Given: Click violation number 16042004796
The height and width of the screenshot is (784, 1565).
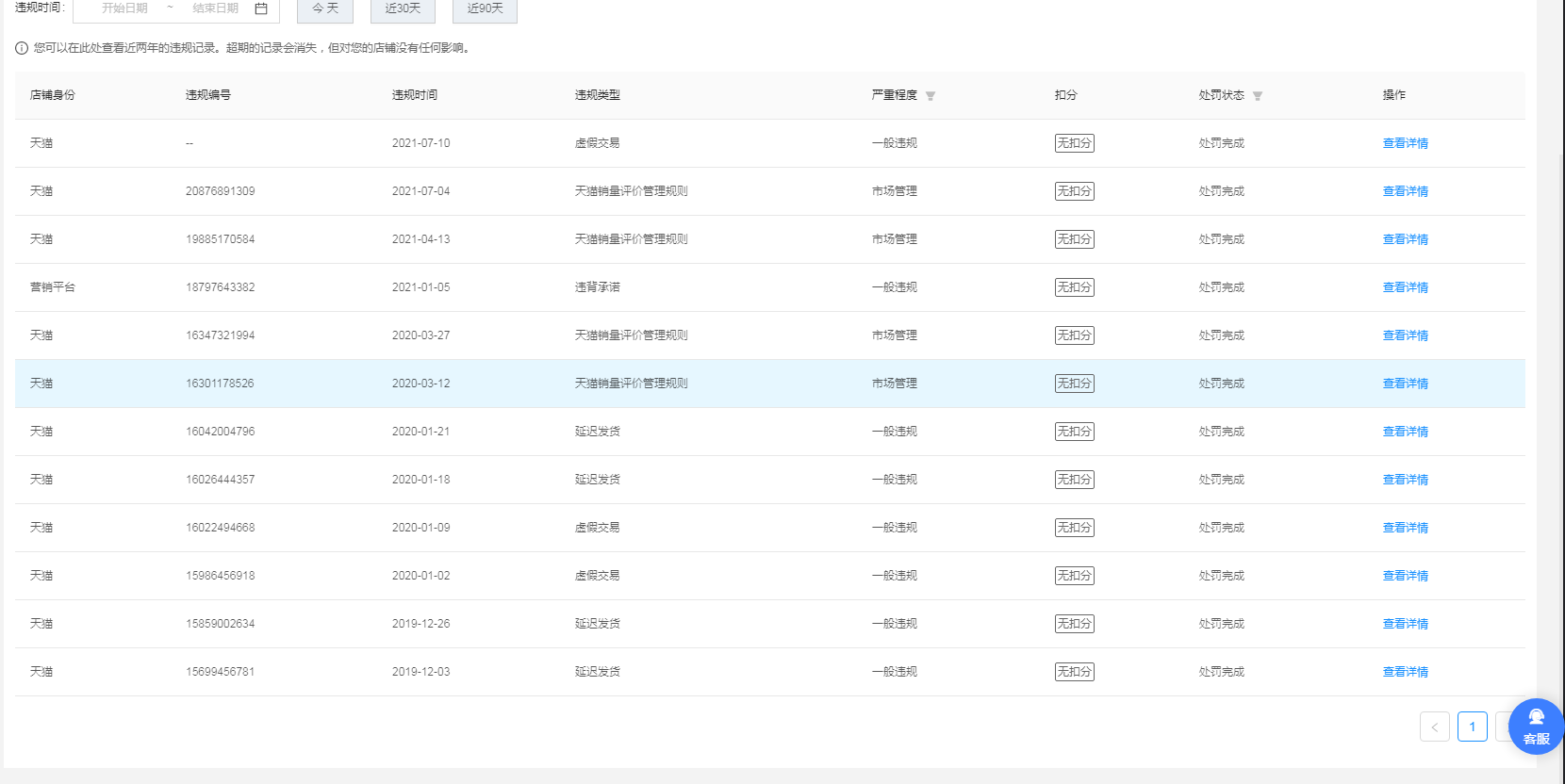Looking at the screenshot, I should 220,432.
